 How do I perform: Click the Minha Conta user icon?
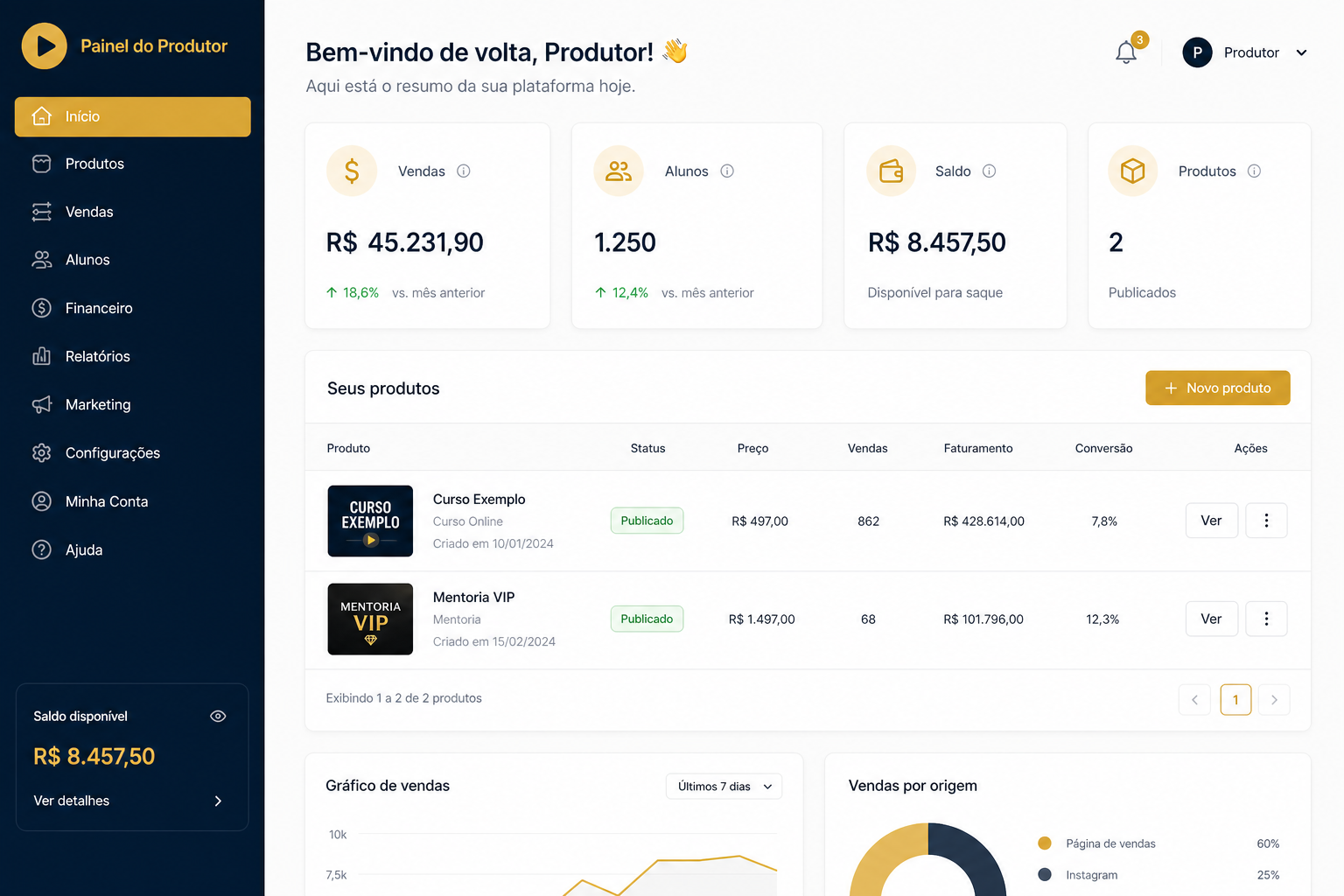(x=41, y=501)
